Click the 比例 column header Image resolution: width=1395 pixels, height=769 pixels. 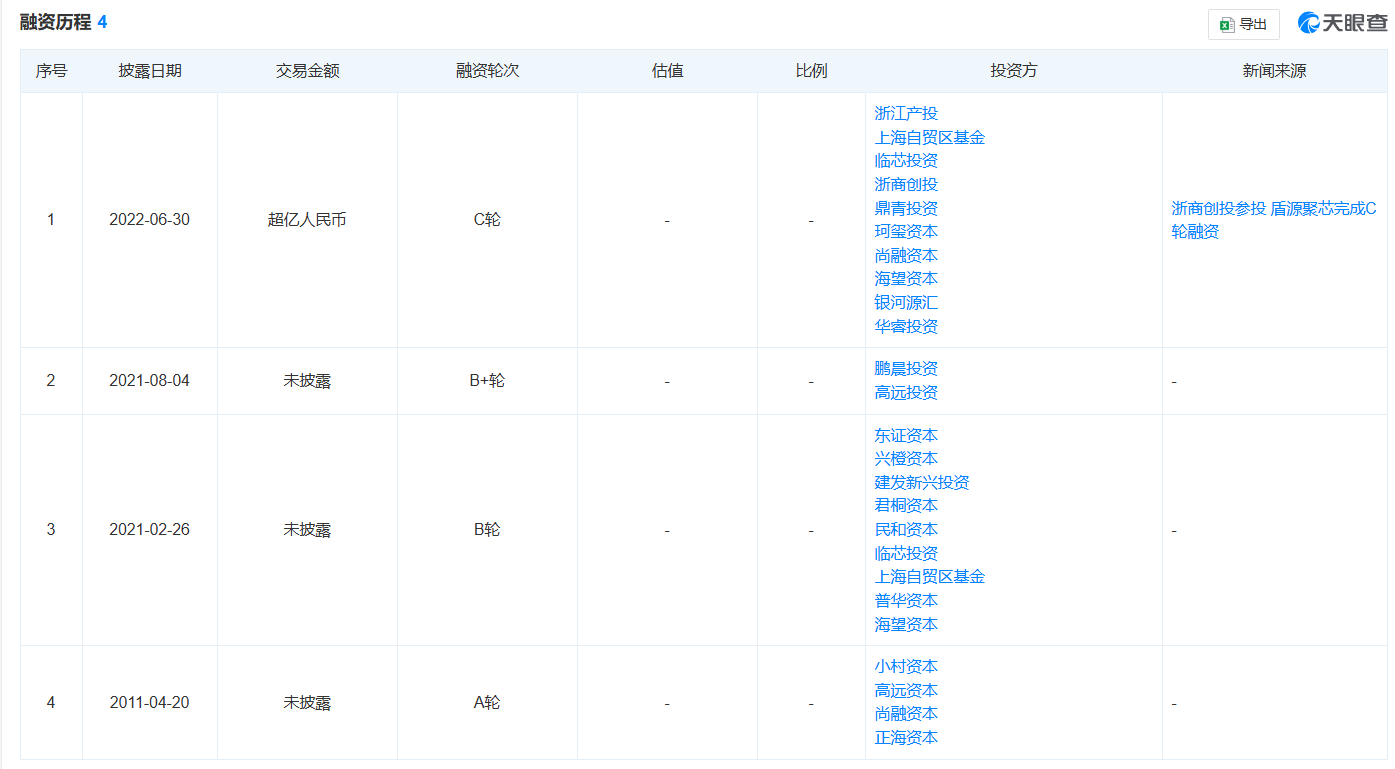(x=812, y=71)
